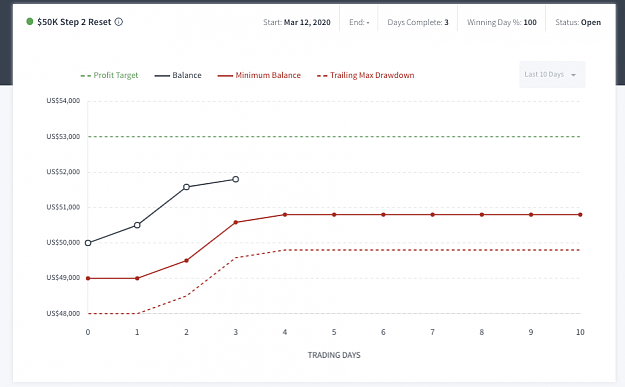This screenshot has width=625, height=387.
Task: Click the Minimum Balance point at day 4
Action: 285,215
